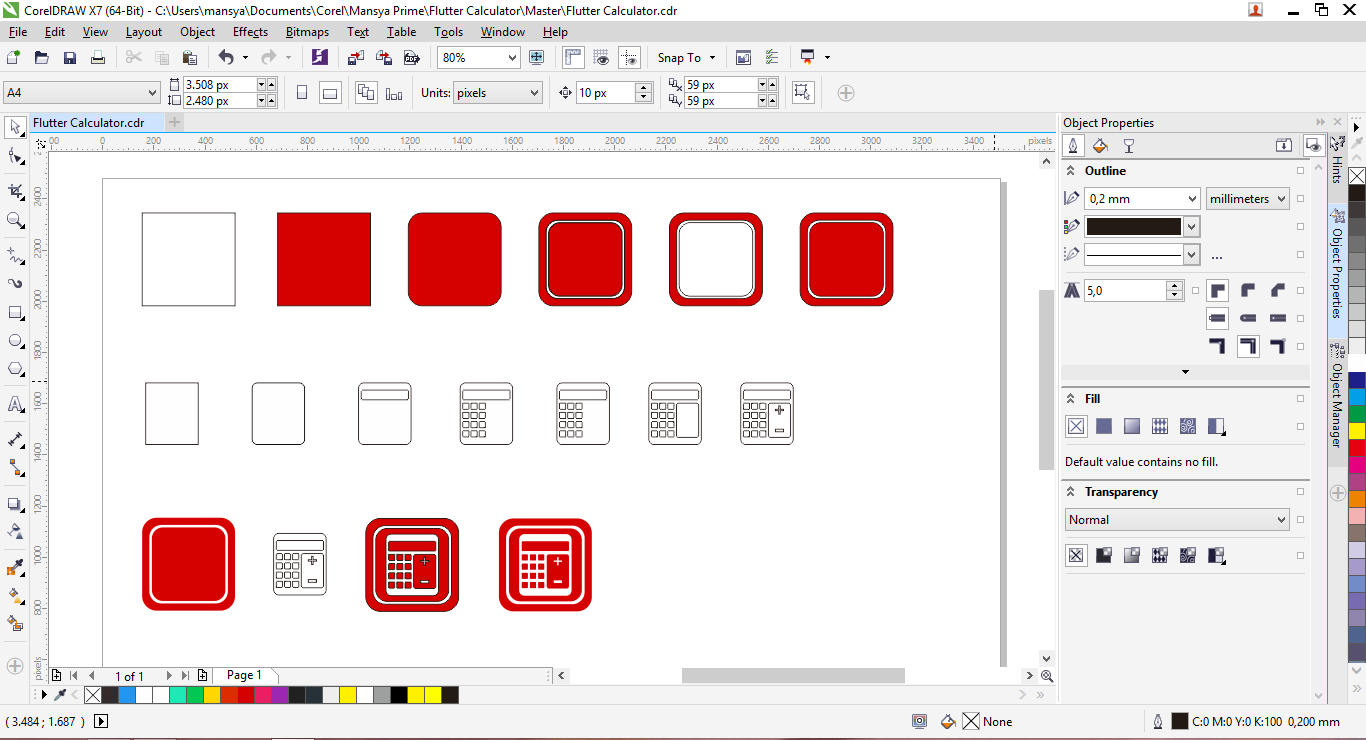The height and width of the screenshot is (740, 1366).
Task: Set page to landscape orientation
Action: point(330,93)
